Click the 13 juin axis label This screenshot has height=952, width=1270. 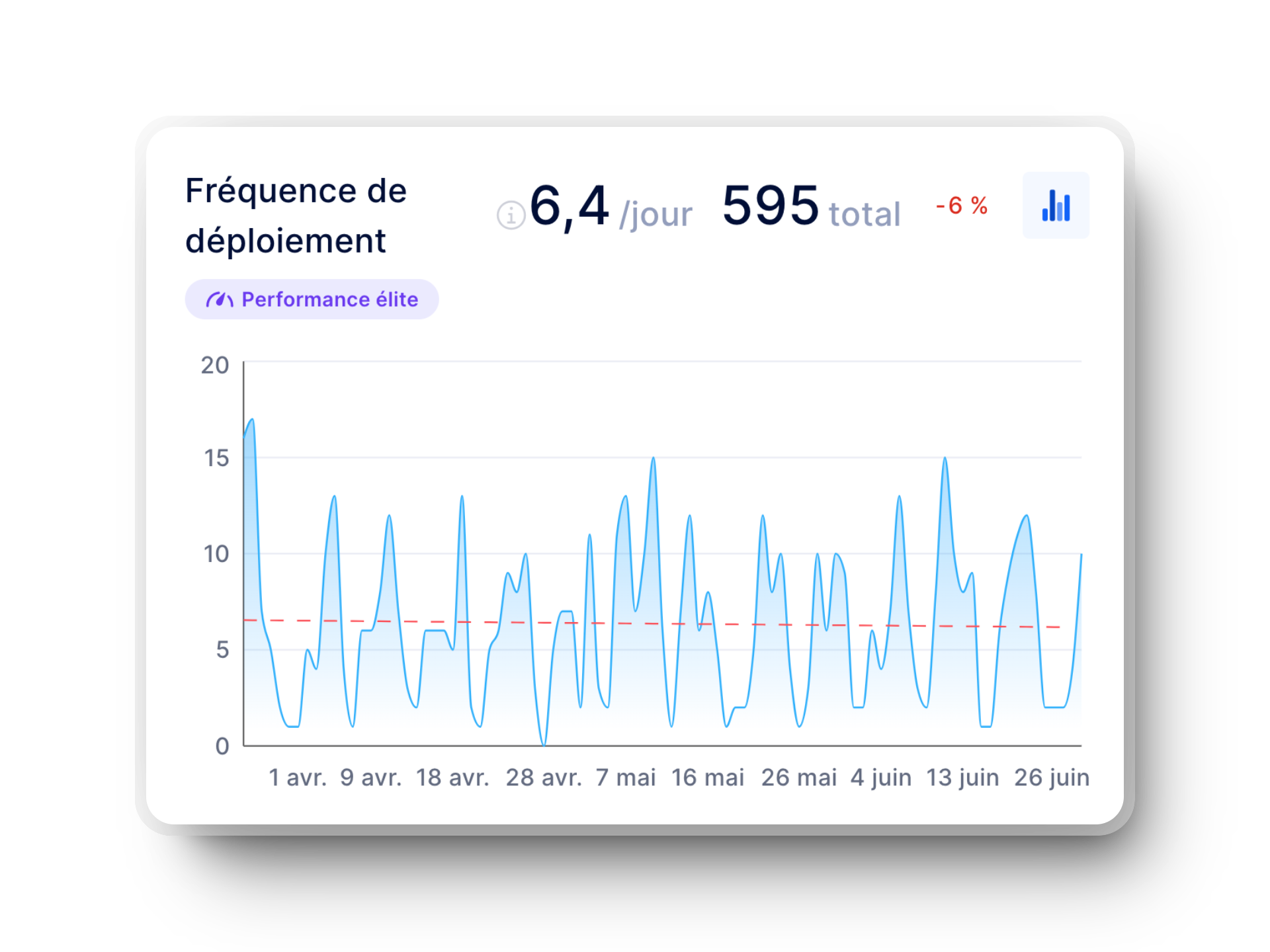962,777
